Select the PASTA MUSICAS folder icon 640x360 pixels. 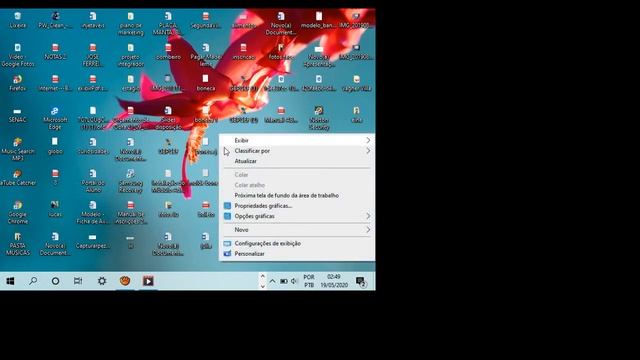pos(18,244)
